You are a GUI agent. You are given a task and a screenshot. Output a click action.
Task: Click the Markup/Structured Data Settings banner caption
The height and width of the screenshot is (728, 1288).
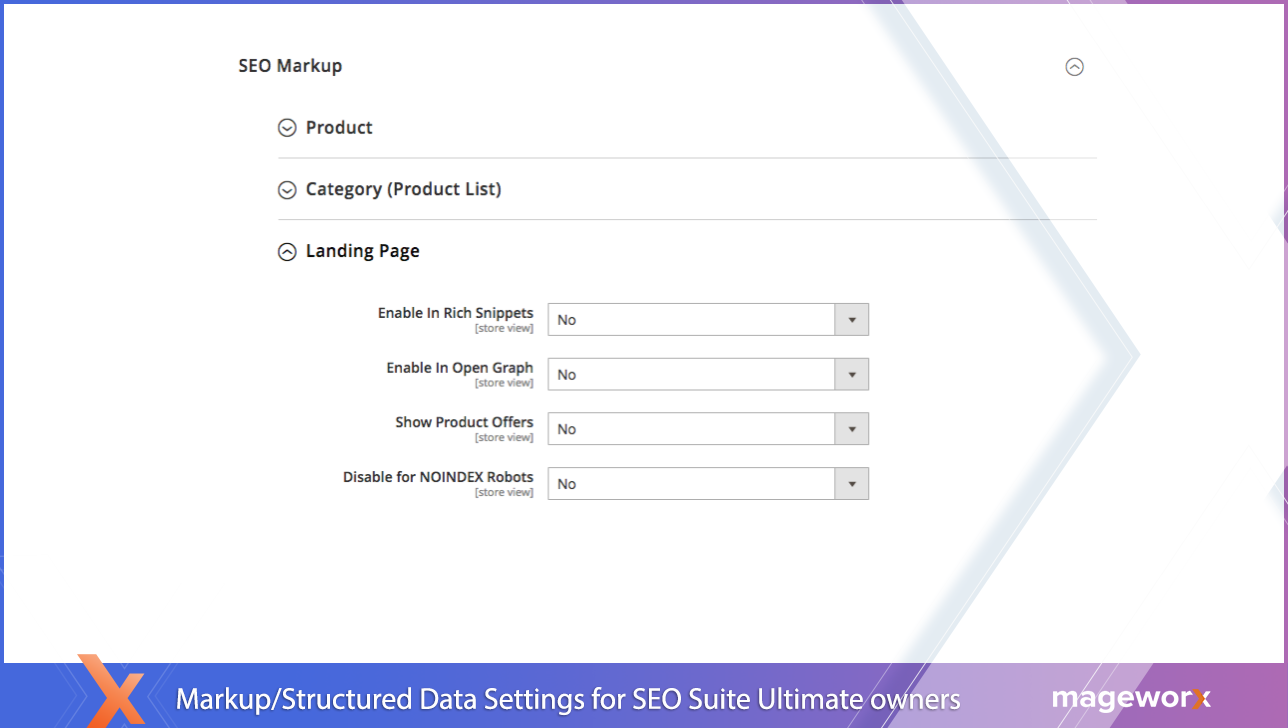(568, 699)
